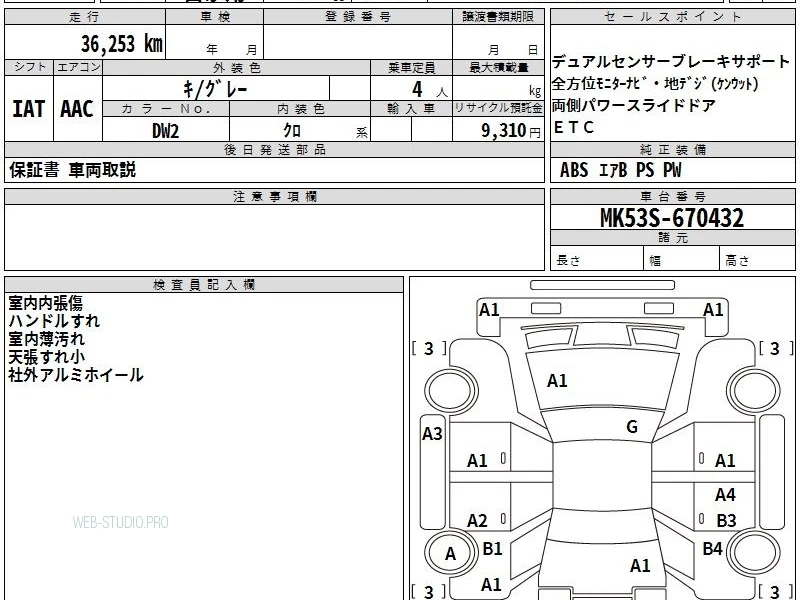800x600 pixels.
Task: Select the B3 damage mark on diagram
Action: click(726, 520)
